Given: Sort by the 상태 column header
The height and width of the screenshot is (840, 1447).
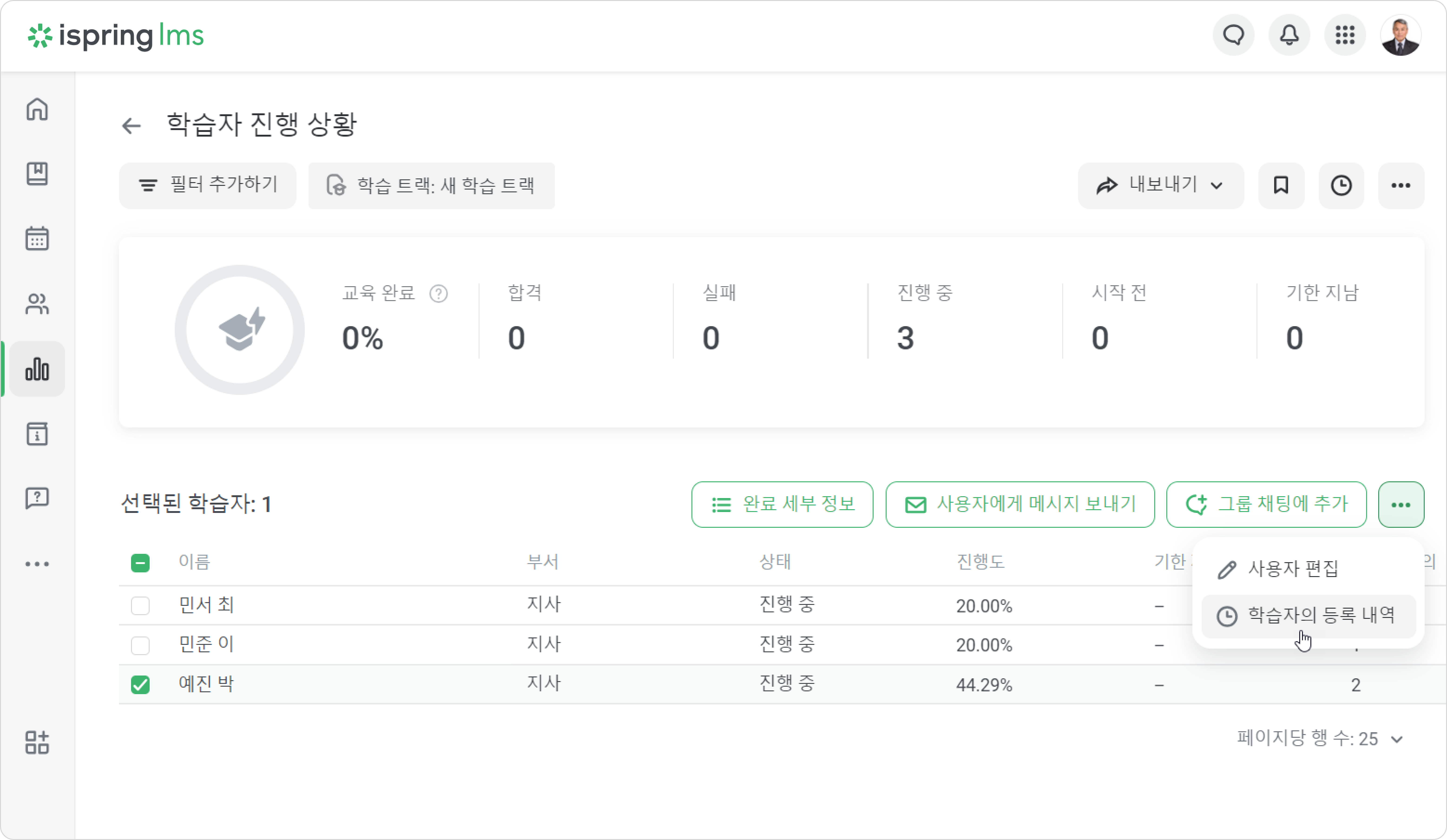Looking at the screenshot, I should (x=775, y=561).
